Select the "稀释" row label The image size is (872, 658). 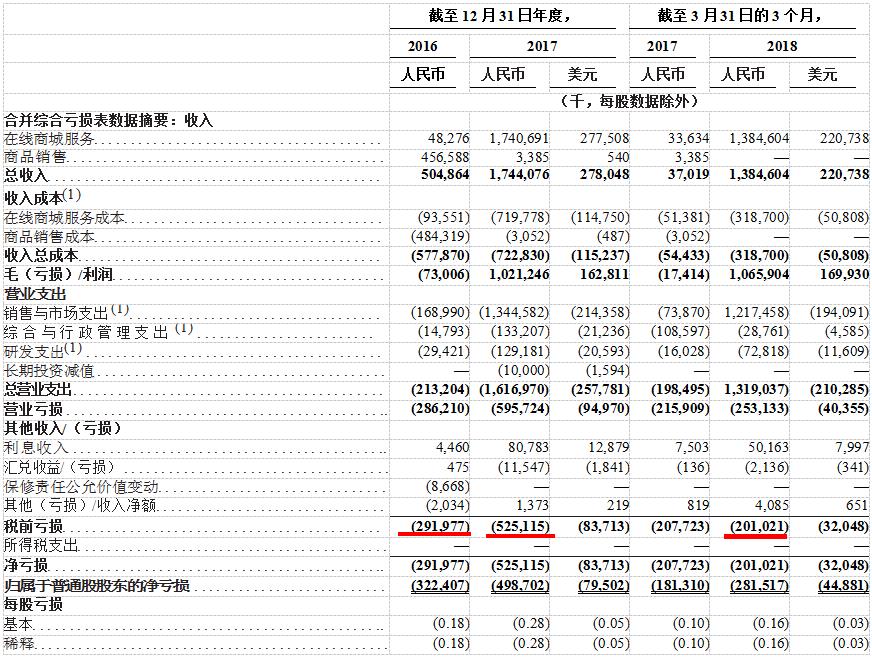click(x=18, y=644)
